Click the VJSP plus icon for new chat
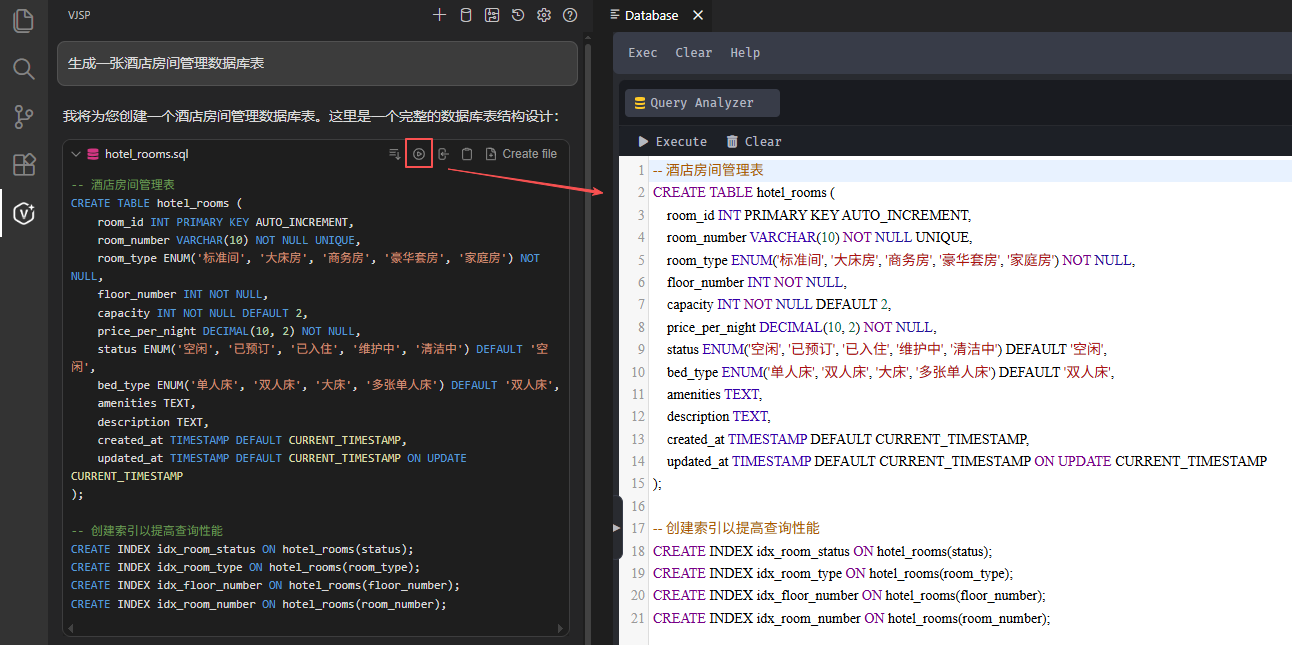This screenshot has height=645, width=1292. 439,15
